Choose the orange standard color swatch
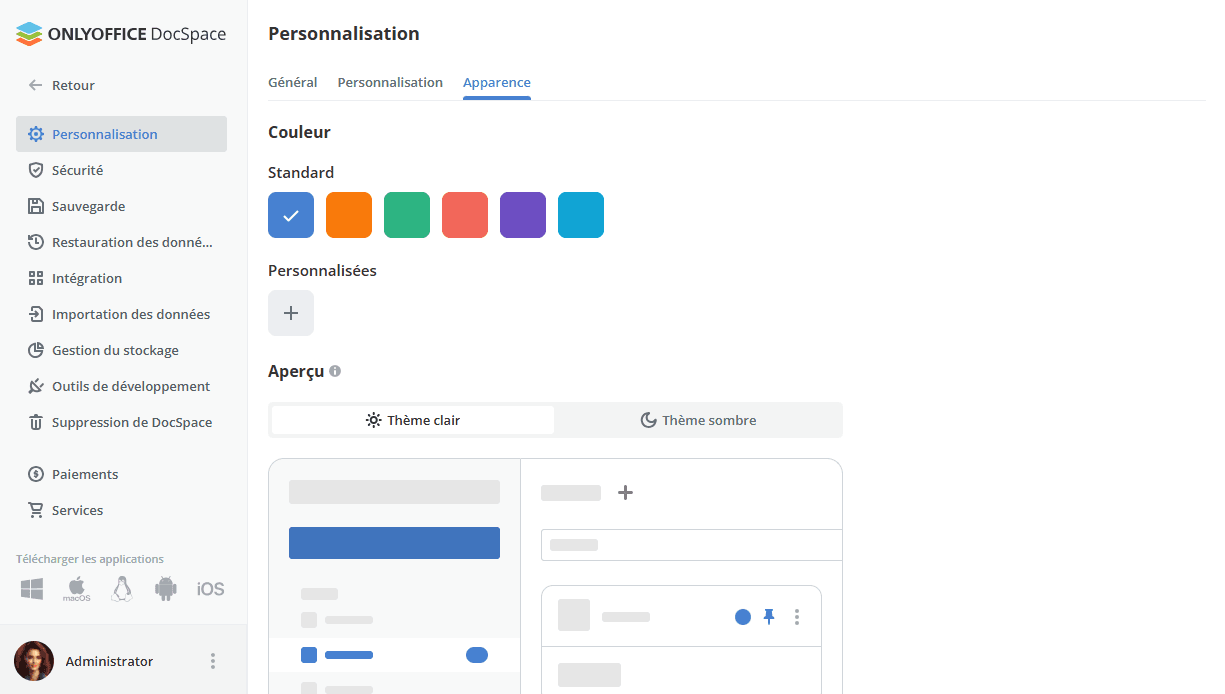 coord(349,215)
